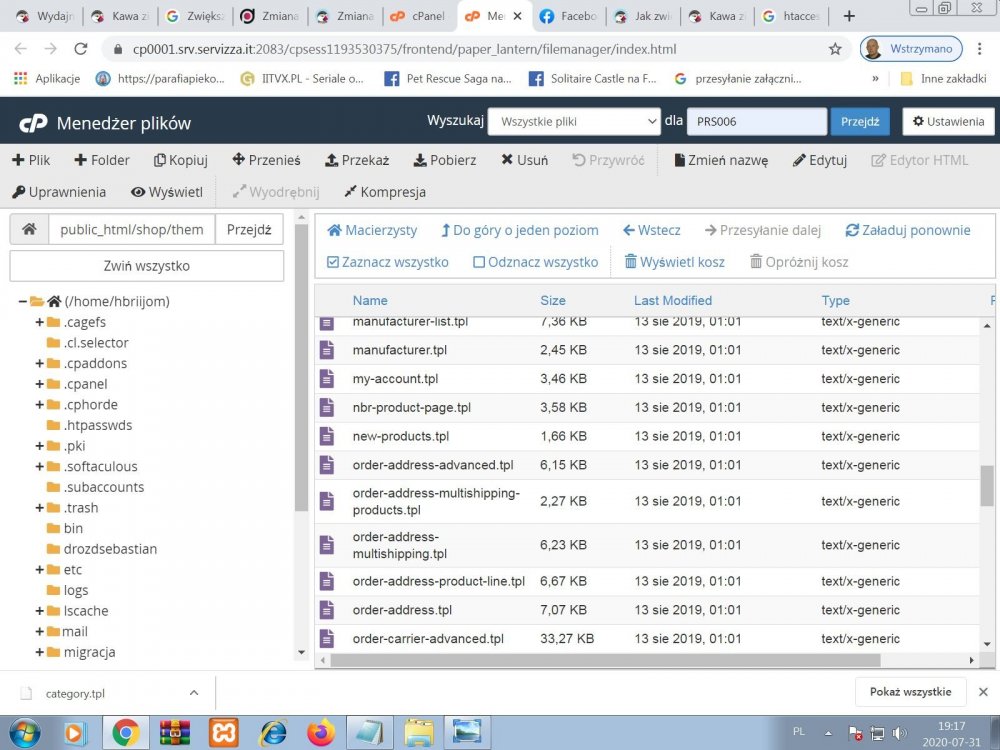Screen dimensions: 1000x750
Task: Select file icon of new-products.tpl
Action: [327, 436]
